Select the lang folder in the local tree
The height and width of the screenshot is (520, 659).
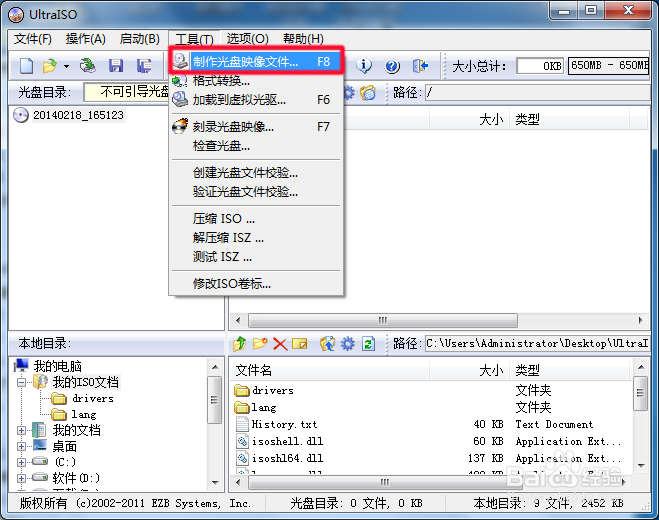(x=84, y=414)
